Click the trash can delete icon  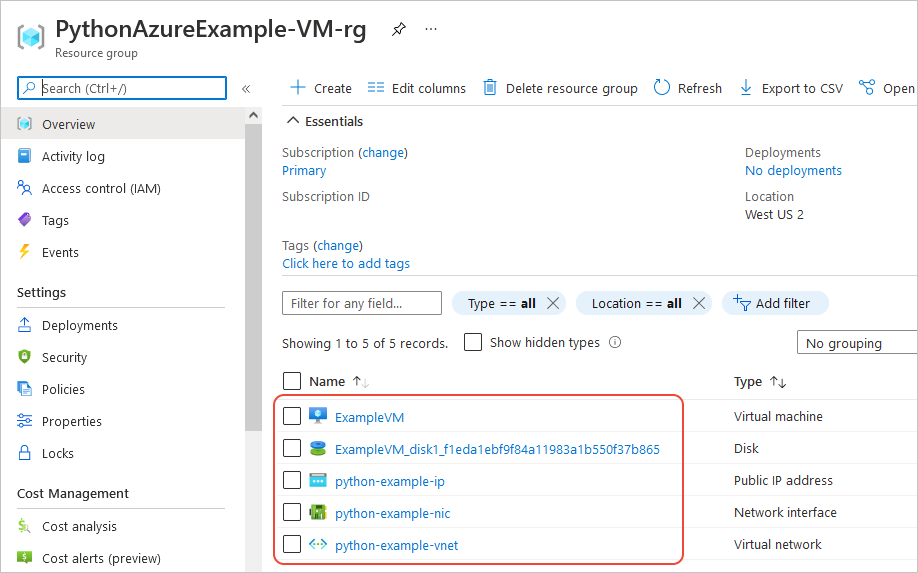tap(489, 88)
